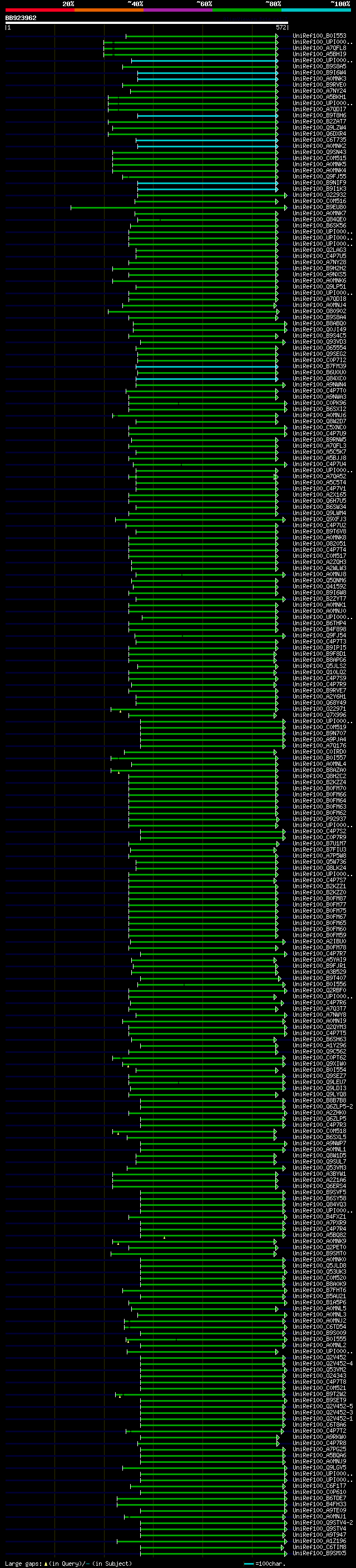
Task: Select hit label UniRef100_B6U0U0
Action: [319, 373]
